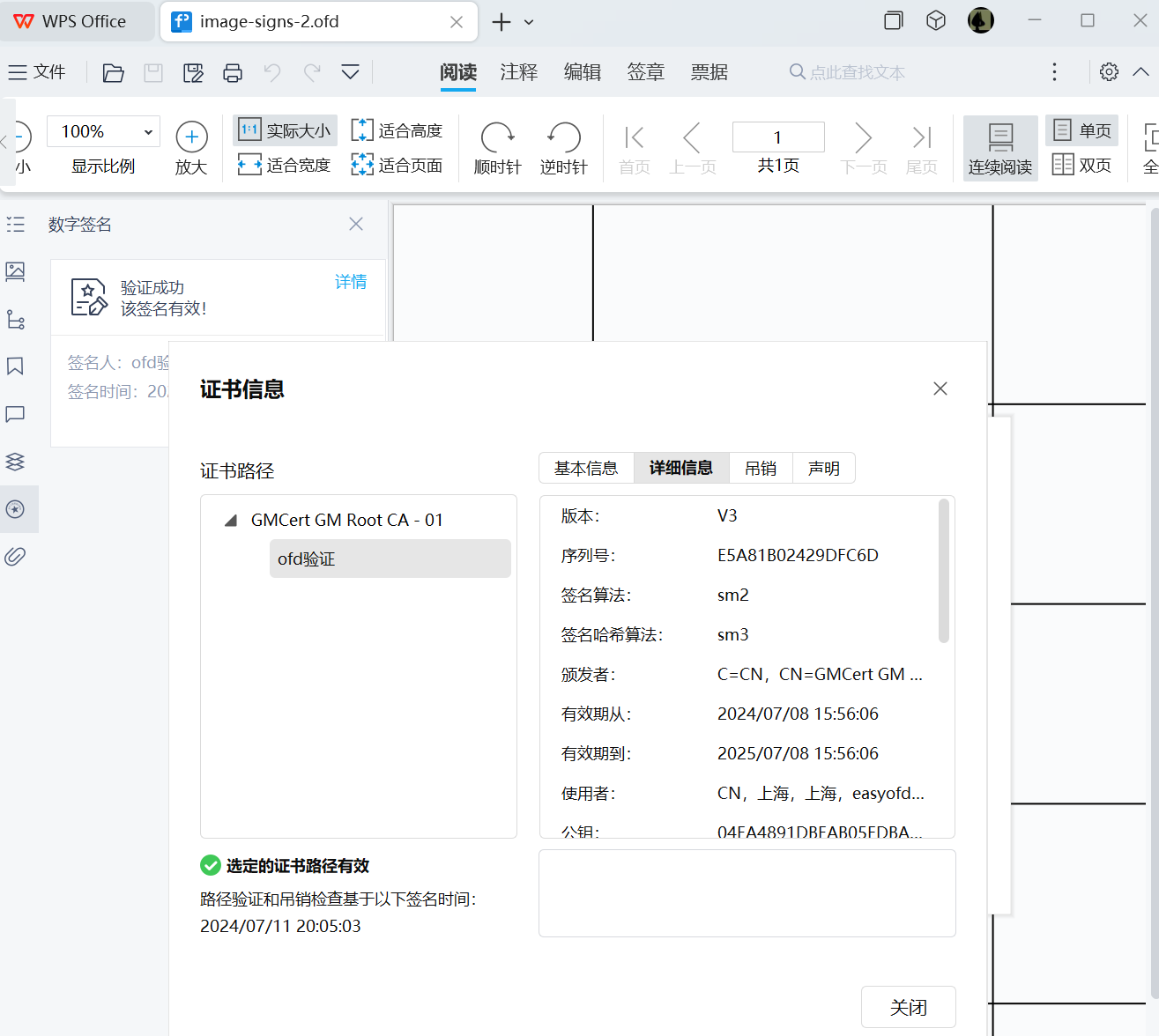Select 适合宽度 fit width
Screen dimensions: 1159x1036
pyautogui.click(x=285, y=165)
